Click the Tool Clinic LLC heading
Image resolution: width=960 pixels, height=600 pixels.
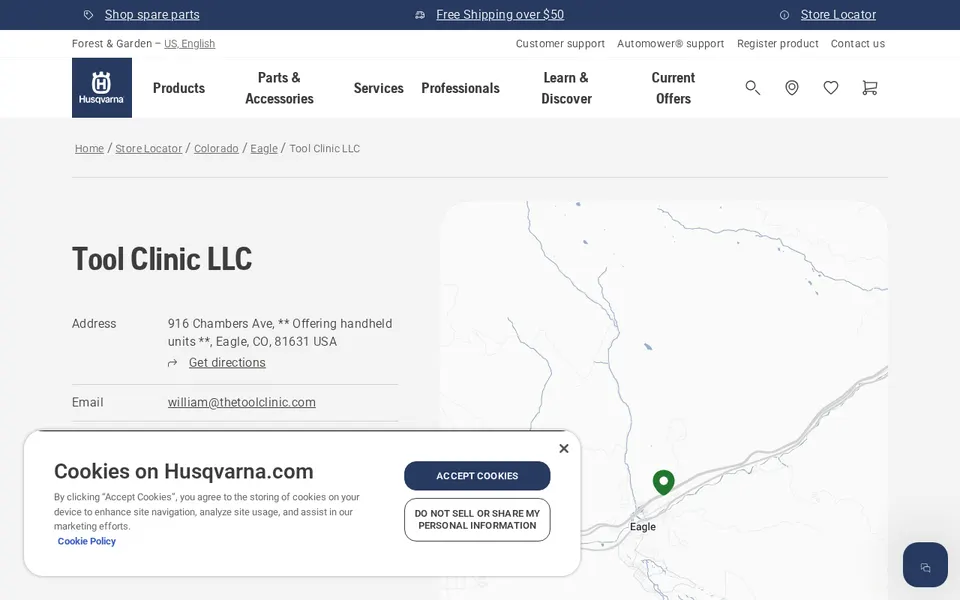pyautogui.click(x=162, y=259)
